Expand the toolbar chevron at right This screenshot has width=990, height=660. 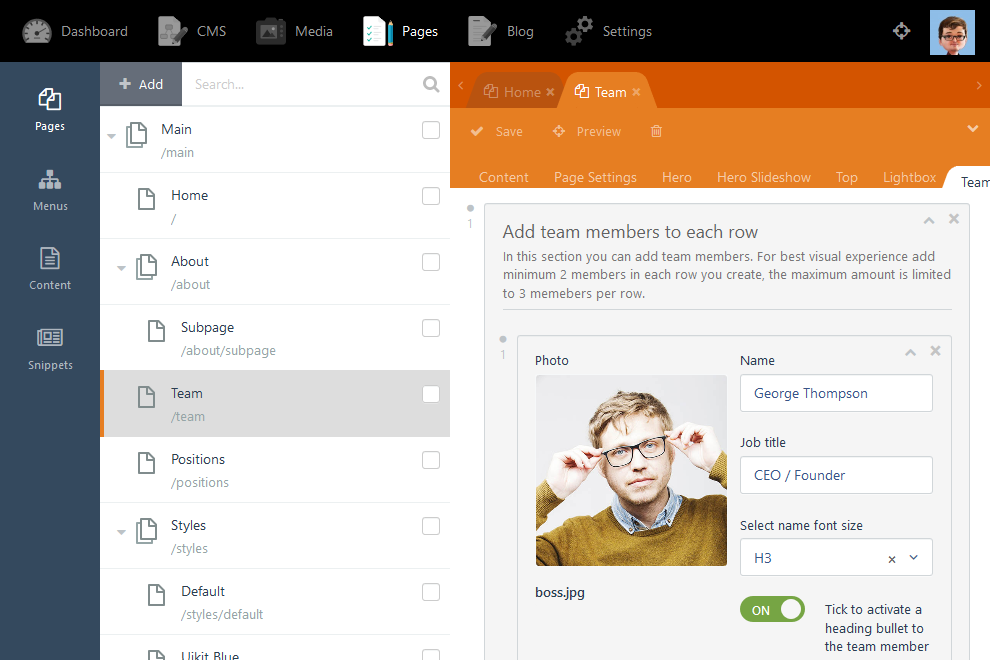tap(973, 128)
